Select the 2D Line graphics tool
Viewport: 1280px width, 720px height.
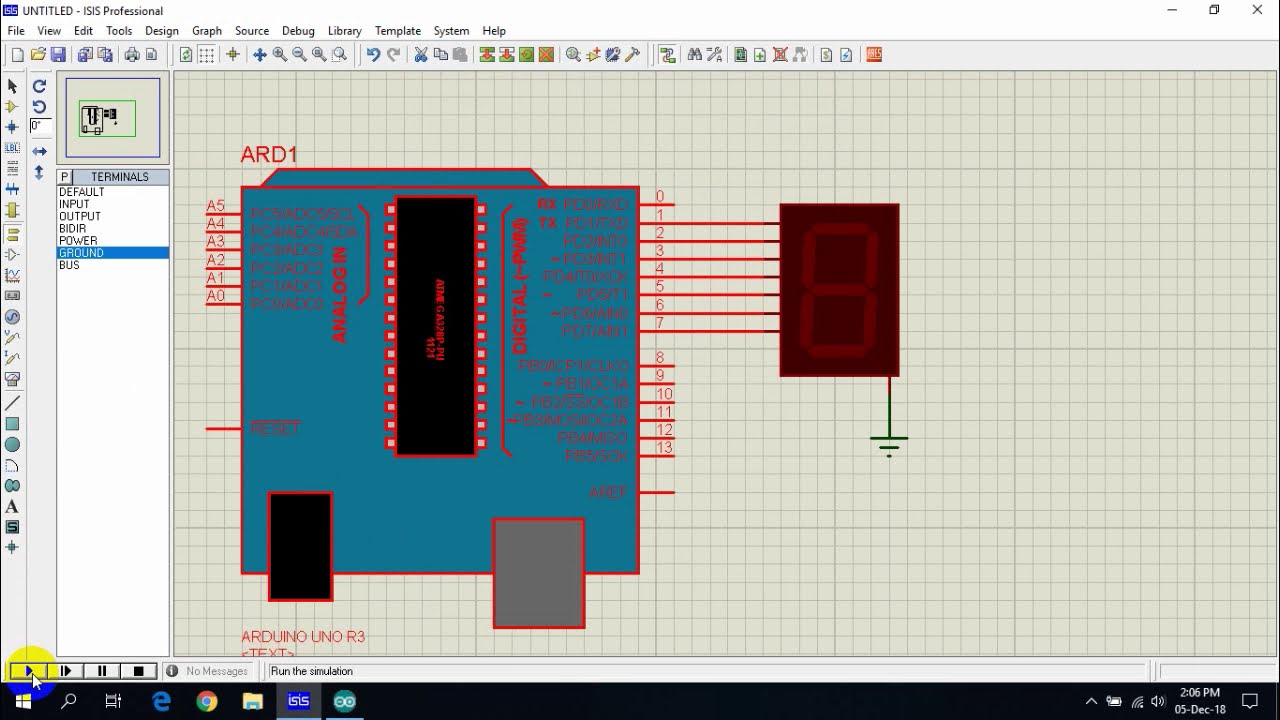[x=12, y=403]
